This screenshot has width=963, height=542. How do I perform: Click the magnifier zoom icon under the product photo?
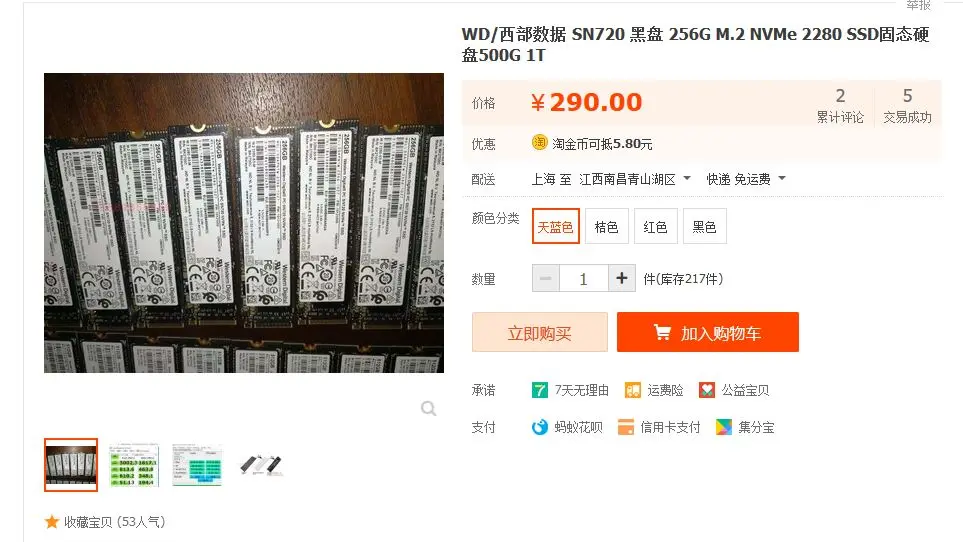click(429, 408)
